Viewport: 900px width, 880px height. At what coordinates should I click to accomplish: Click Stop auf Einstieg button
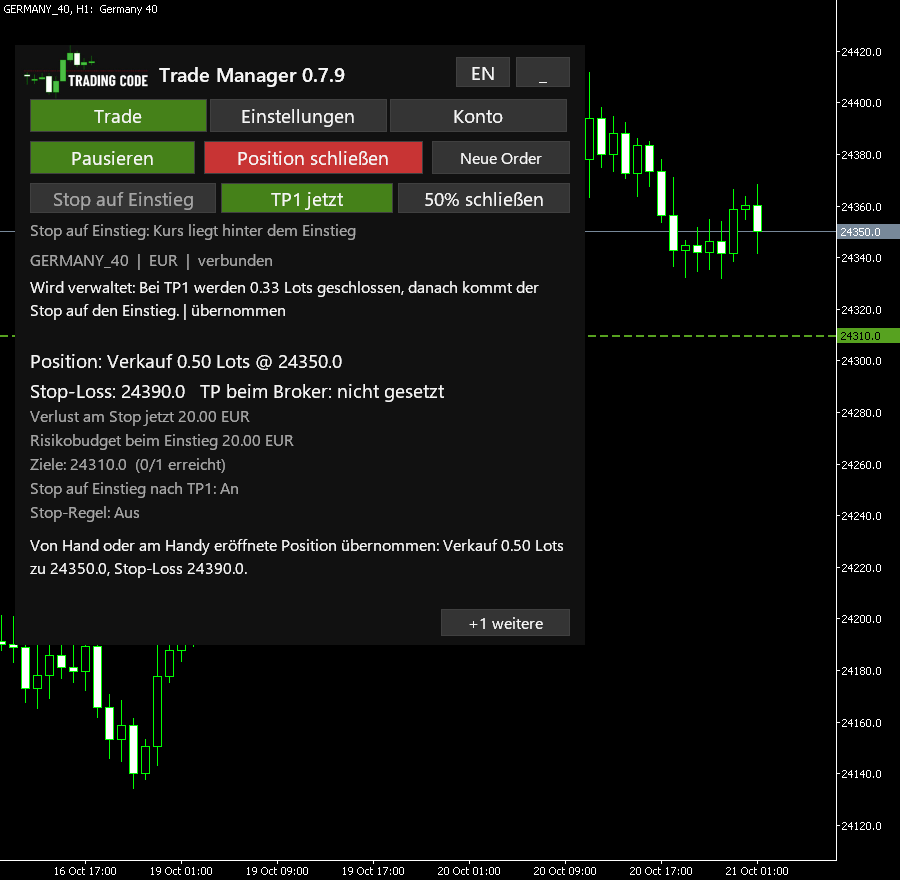click(123, 199)
